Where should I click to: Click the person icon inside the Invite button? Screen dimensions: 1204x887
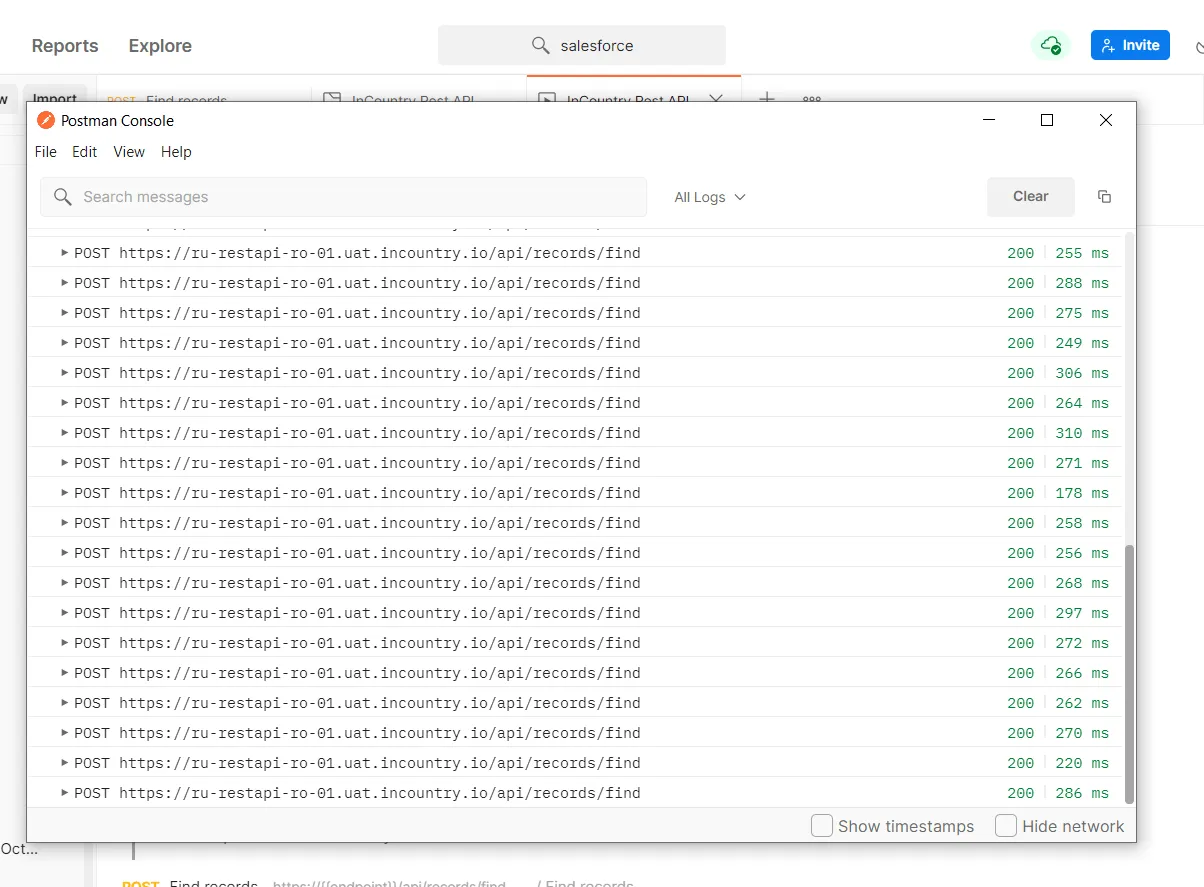(x=1107, y=45)
